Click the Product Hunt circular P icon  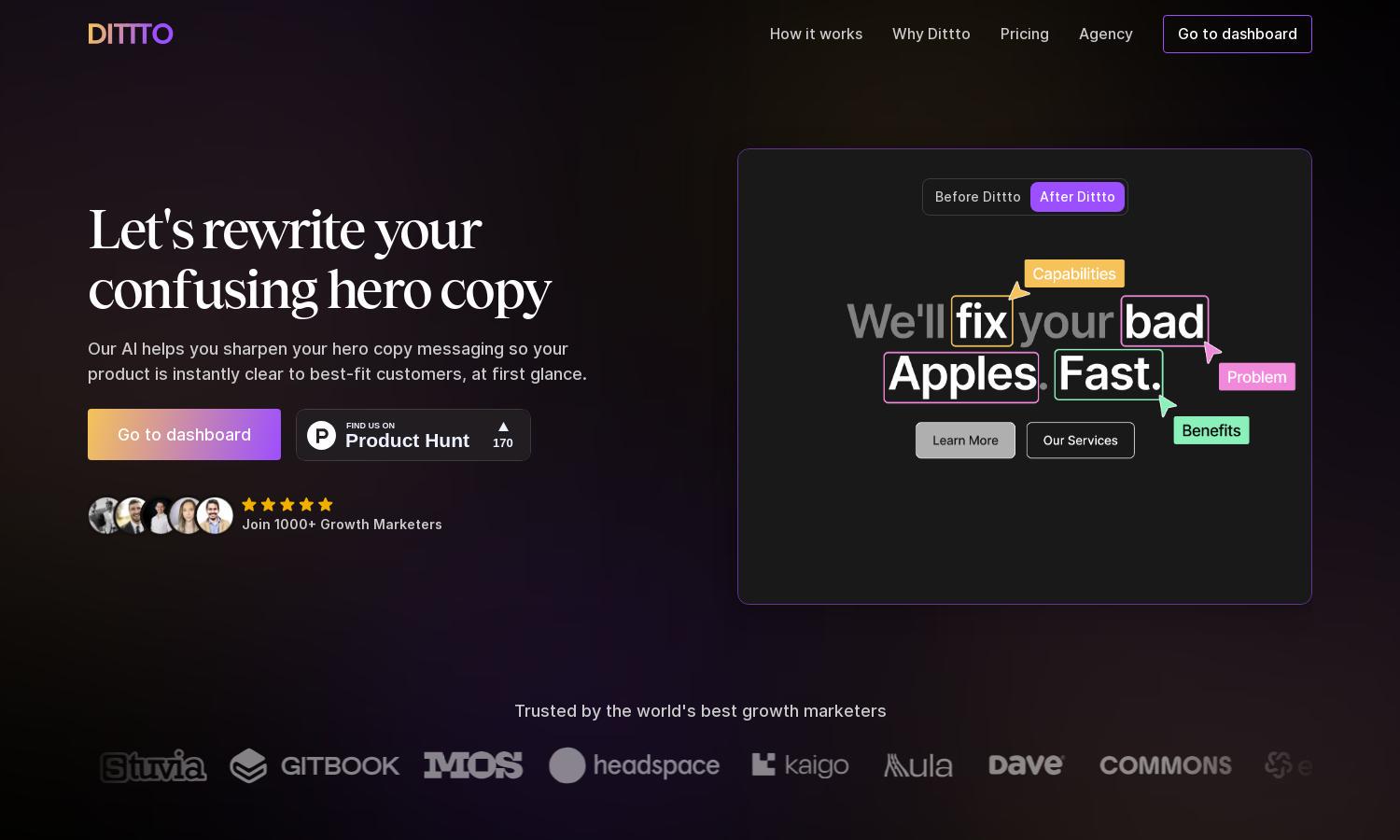tap(321, 435)
